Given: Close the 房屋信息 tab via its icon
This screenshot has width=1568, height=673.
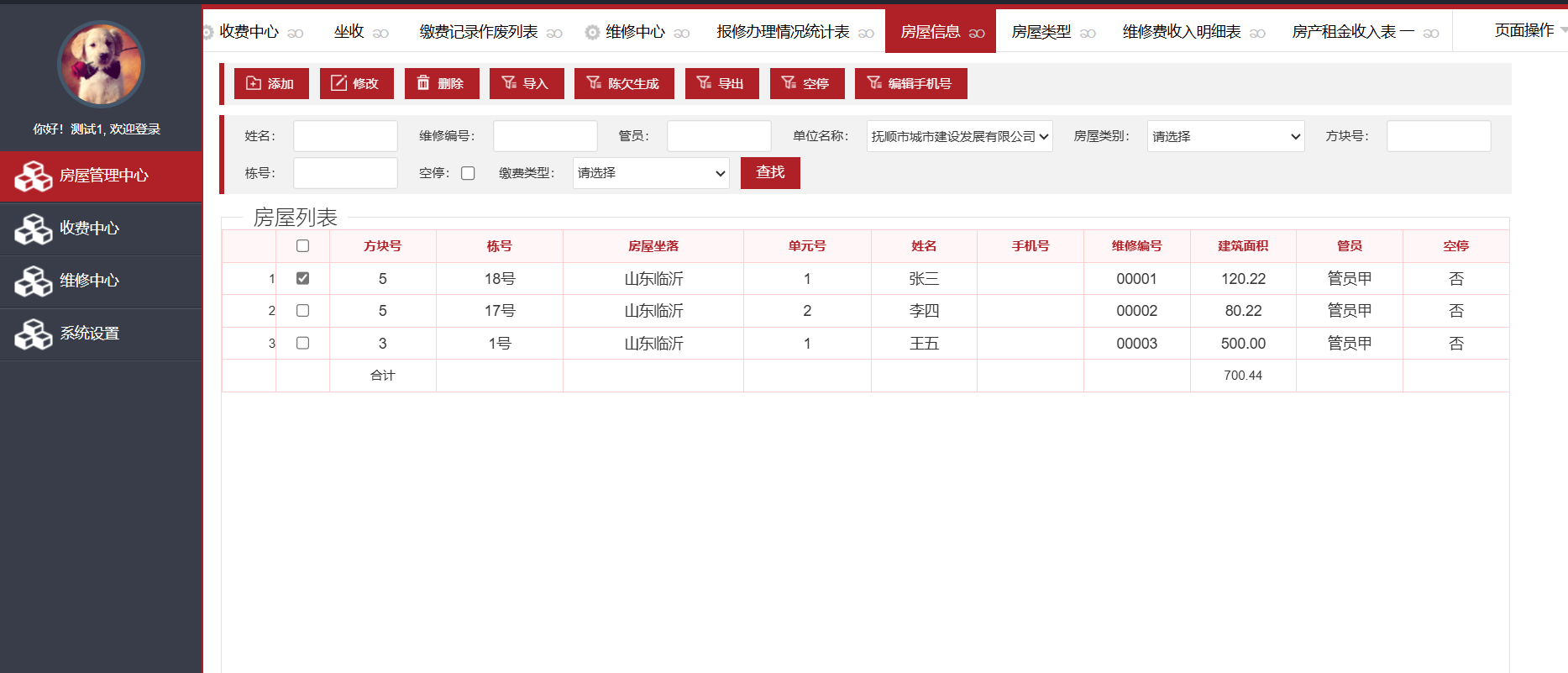Looking at the screenshot, I should coord(977,33).
